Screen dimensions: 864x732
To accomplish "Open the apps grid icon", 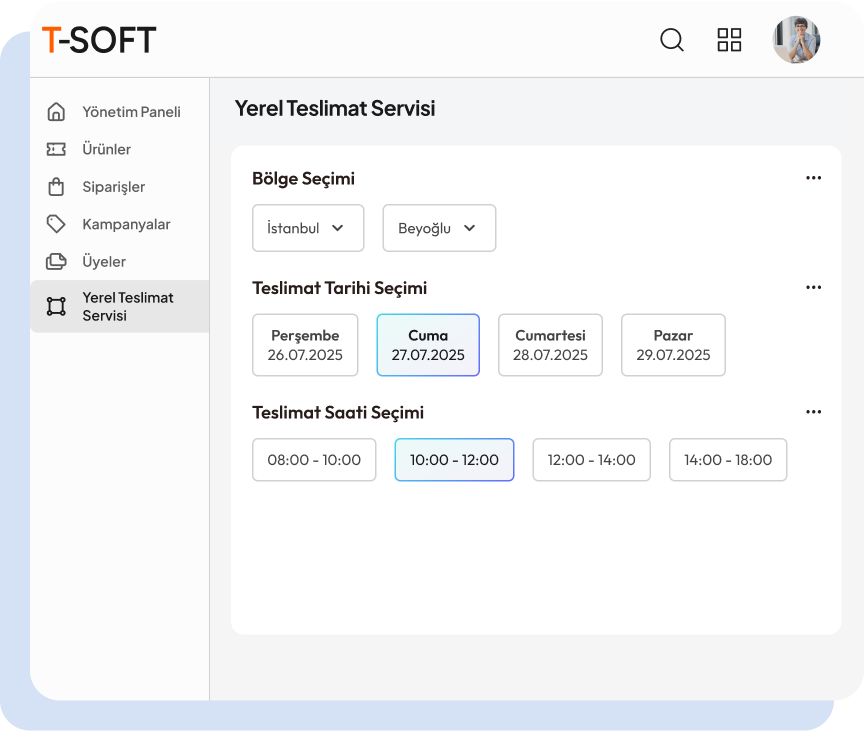I will [730, 40].
